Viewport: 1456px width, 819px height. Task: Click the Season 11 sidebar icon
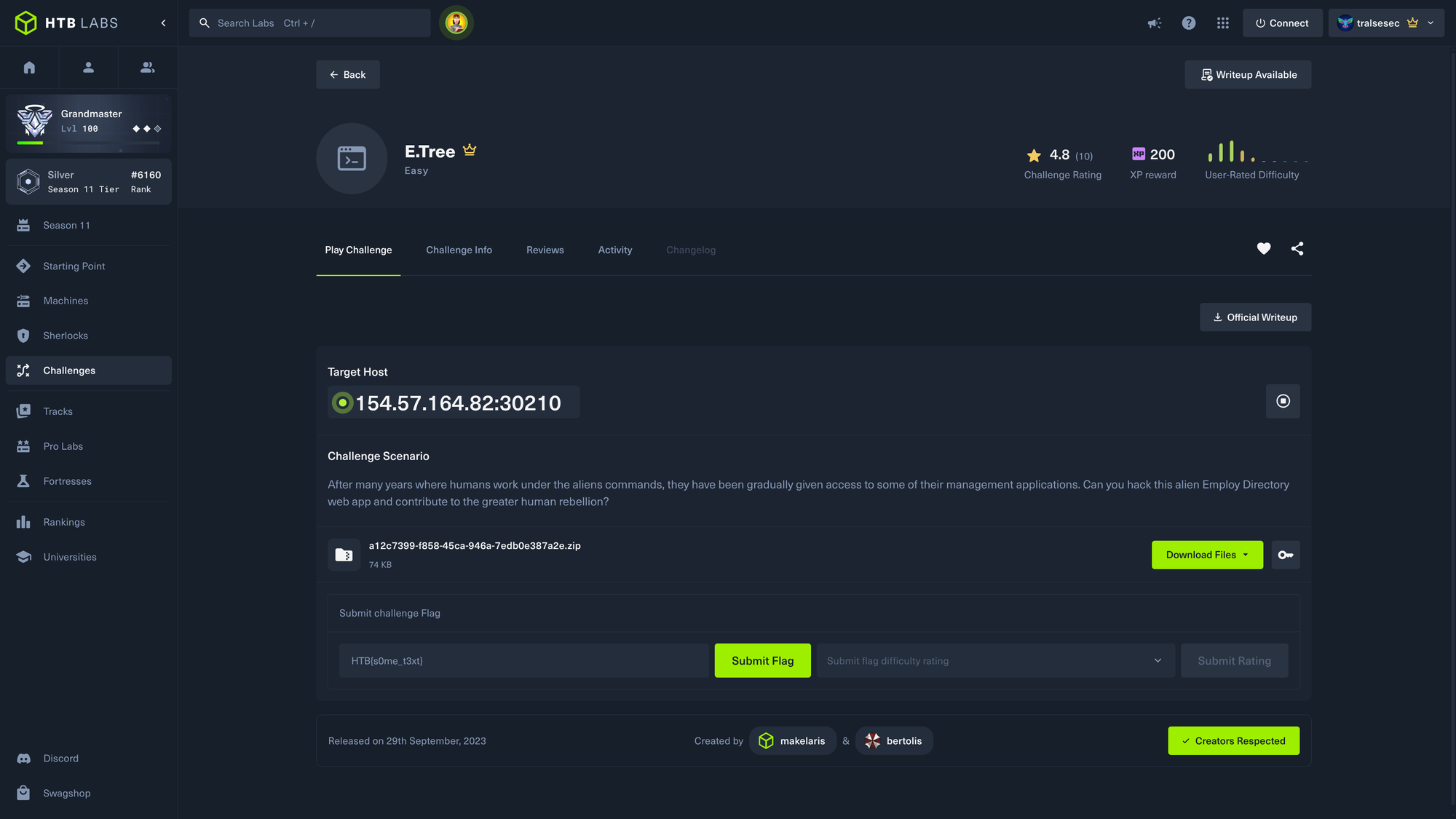23,226
